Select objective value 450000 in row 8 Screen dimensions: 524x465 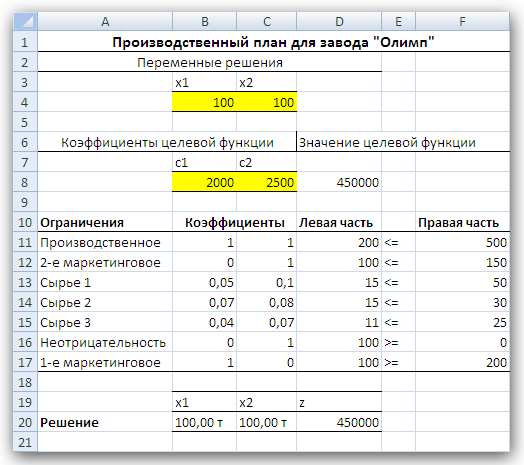pos(339,182)
